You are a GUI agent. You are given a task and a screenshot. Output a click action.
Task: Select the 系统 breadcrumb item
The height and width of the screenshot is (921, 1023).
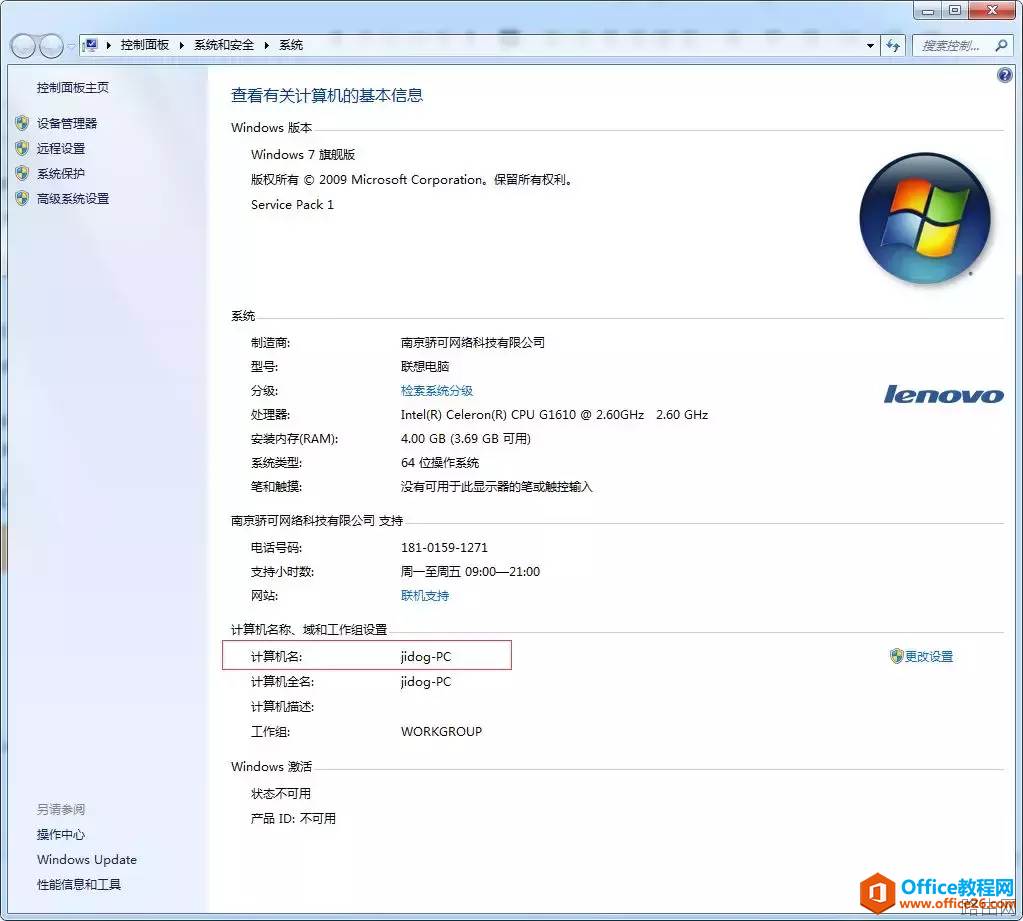tap(291, 45)
